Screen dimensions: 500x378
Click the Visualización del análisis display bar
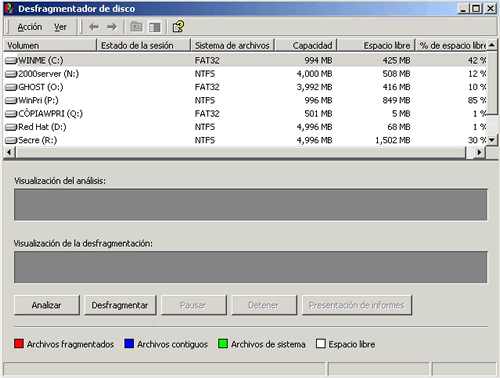tap(251, 205)
